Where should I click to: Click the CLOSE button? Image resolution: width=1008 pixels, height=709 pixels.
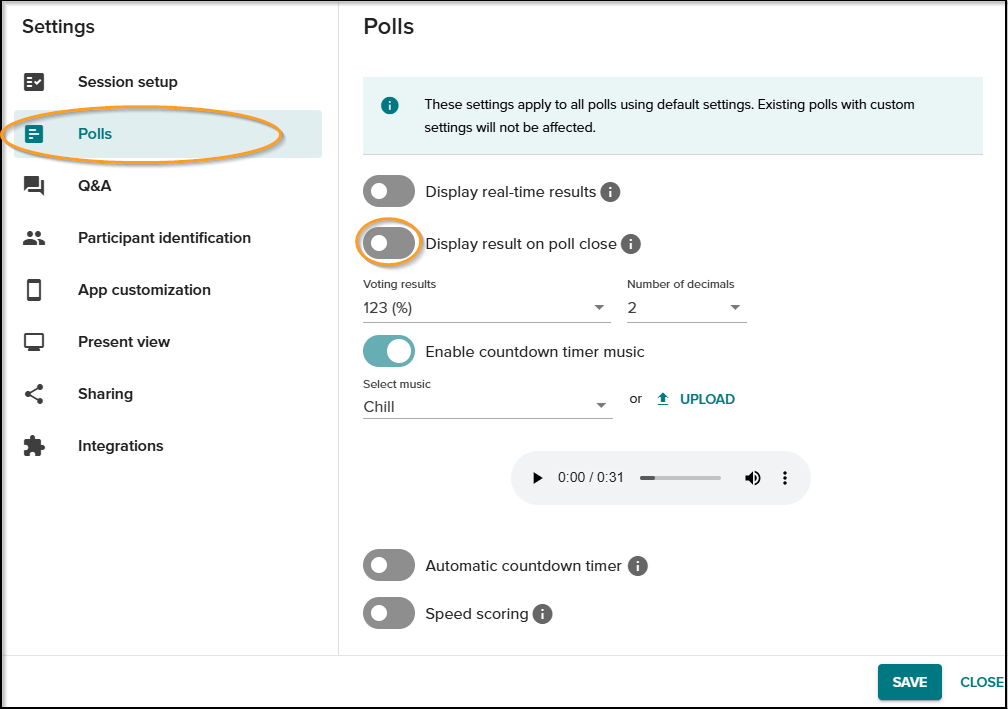981,682
